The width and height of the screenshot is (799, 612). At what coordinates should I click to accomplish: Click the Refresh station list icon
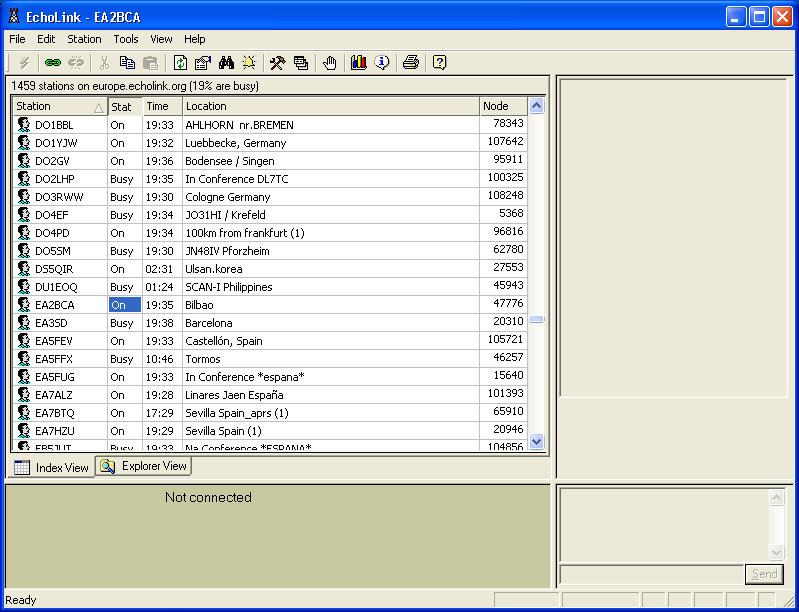[x=180, y=63]
